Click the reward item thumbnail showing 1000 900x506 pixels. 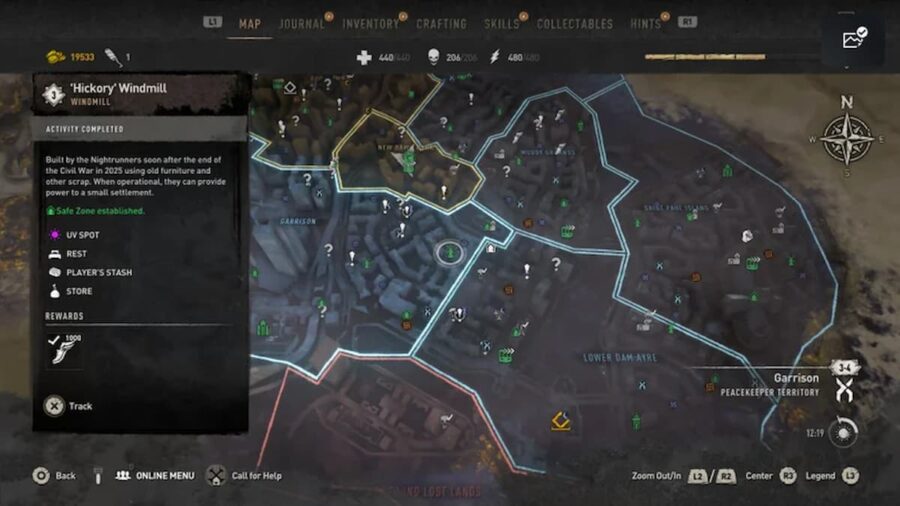[63, 349]
